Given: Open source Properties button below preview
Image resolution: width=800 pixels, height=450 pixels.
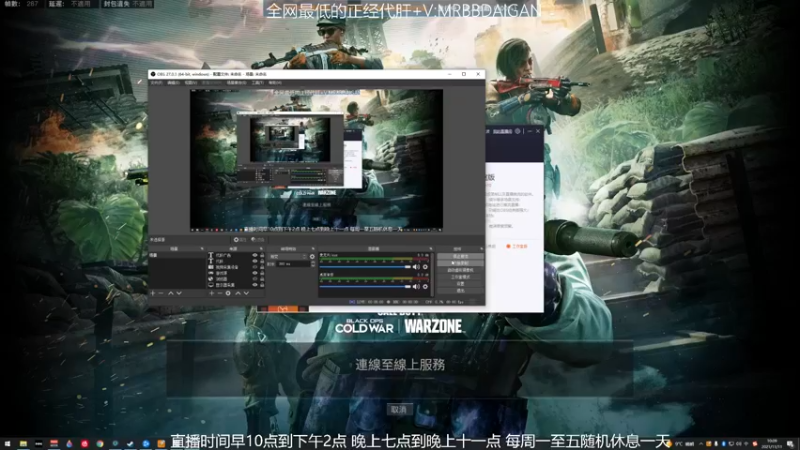Looking at the screenshot, I should coord(240,239).
